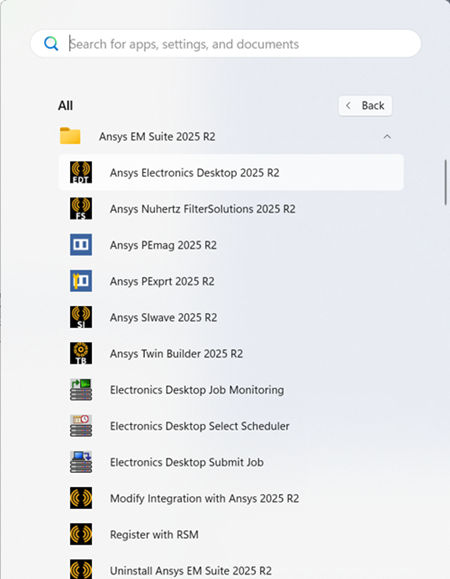This screenshot has width=450, height=579.
Task: Click the app list scrollbar thumb
Action: [446, 182]
